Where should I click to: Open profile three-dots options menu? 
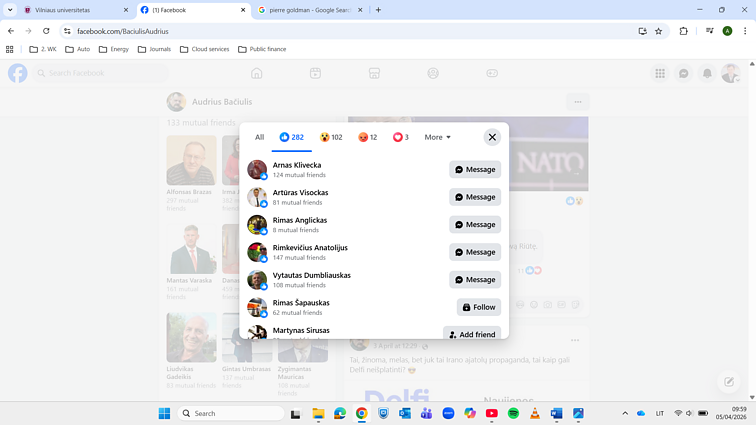578,102
